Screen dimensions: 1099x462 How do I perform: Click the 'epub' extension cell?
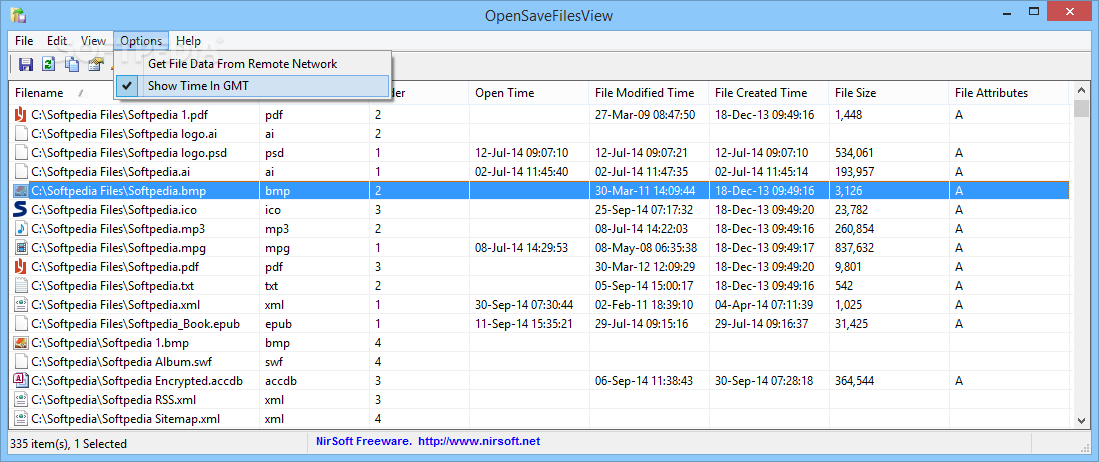314,323
